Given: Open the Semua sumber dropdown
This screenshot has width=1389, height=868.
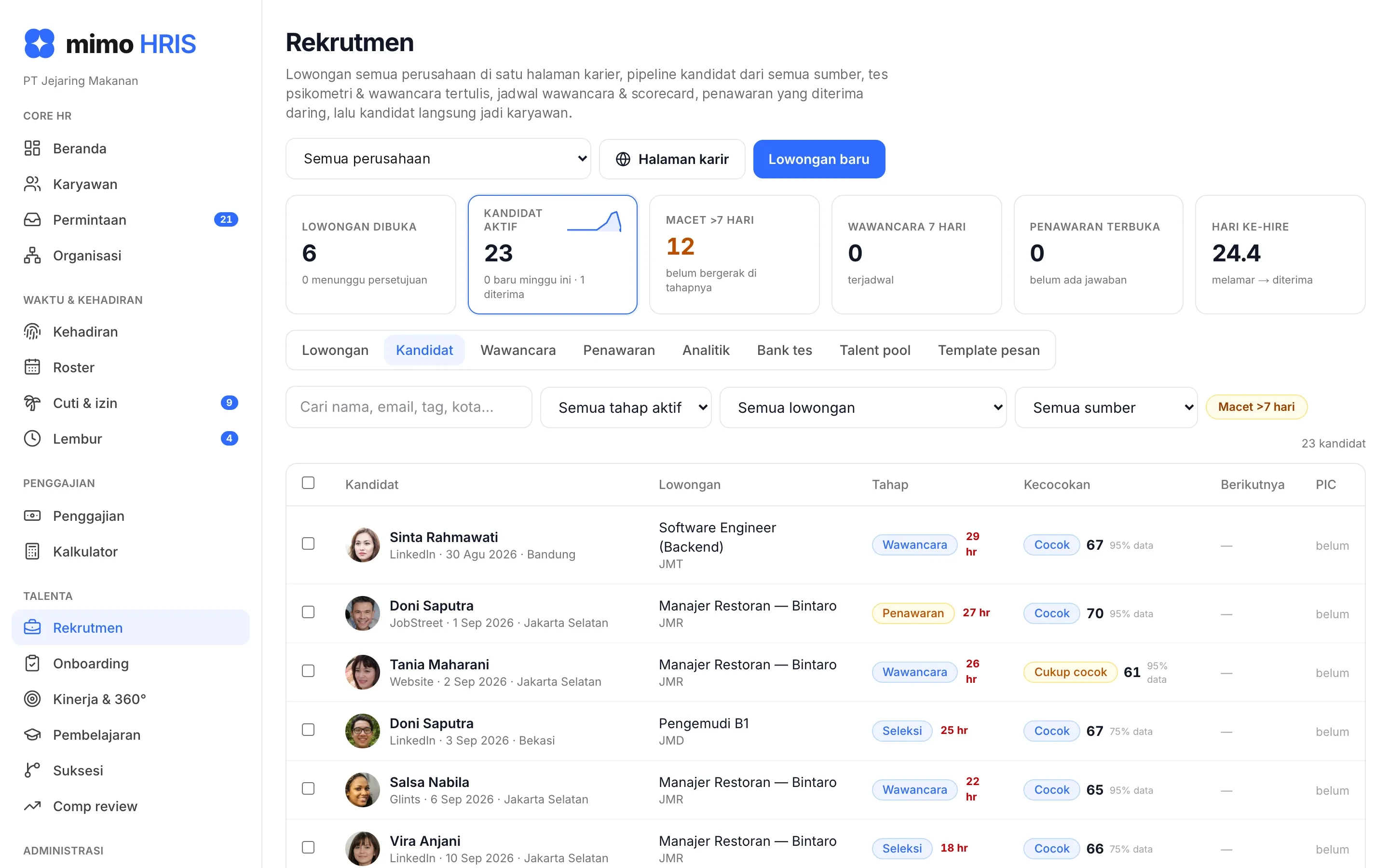Looking at the screenshot, I should 1106,407.
